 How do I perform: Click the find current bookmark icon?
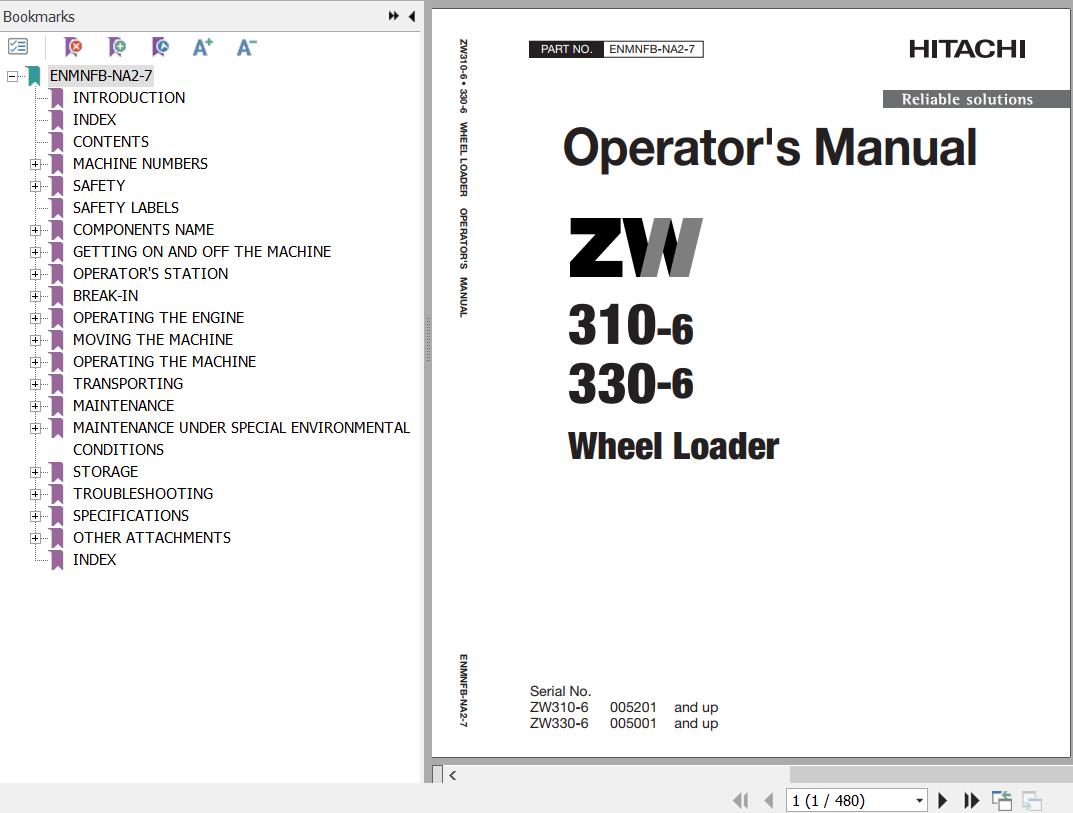pyautogui.click(x=160, y=47)
